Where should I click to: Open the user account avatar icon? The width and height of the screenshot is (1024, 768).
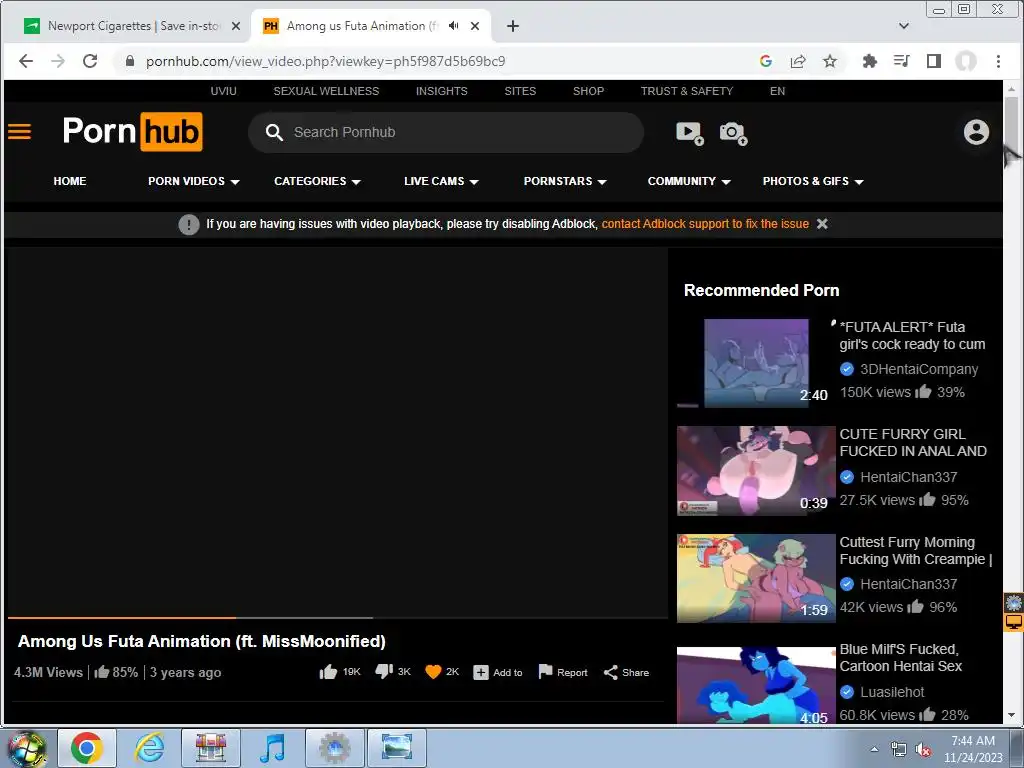point(976,132)
